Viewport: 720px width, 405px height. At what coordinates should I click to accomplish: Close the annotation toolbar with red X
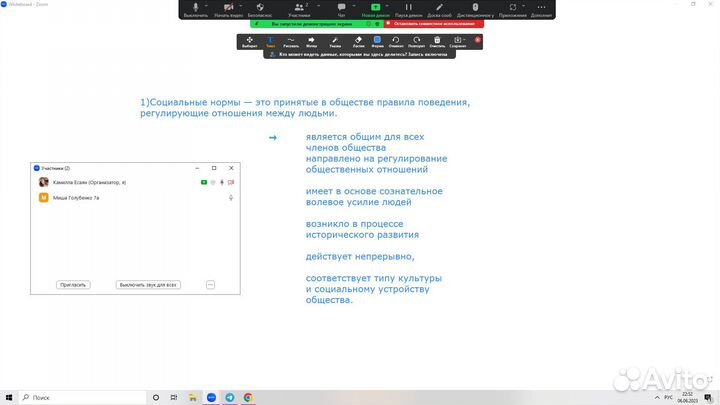click(x=478, y=40)
